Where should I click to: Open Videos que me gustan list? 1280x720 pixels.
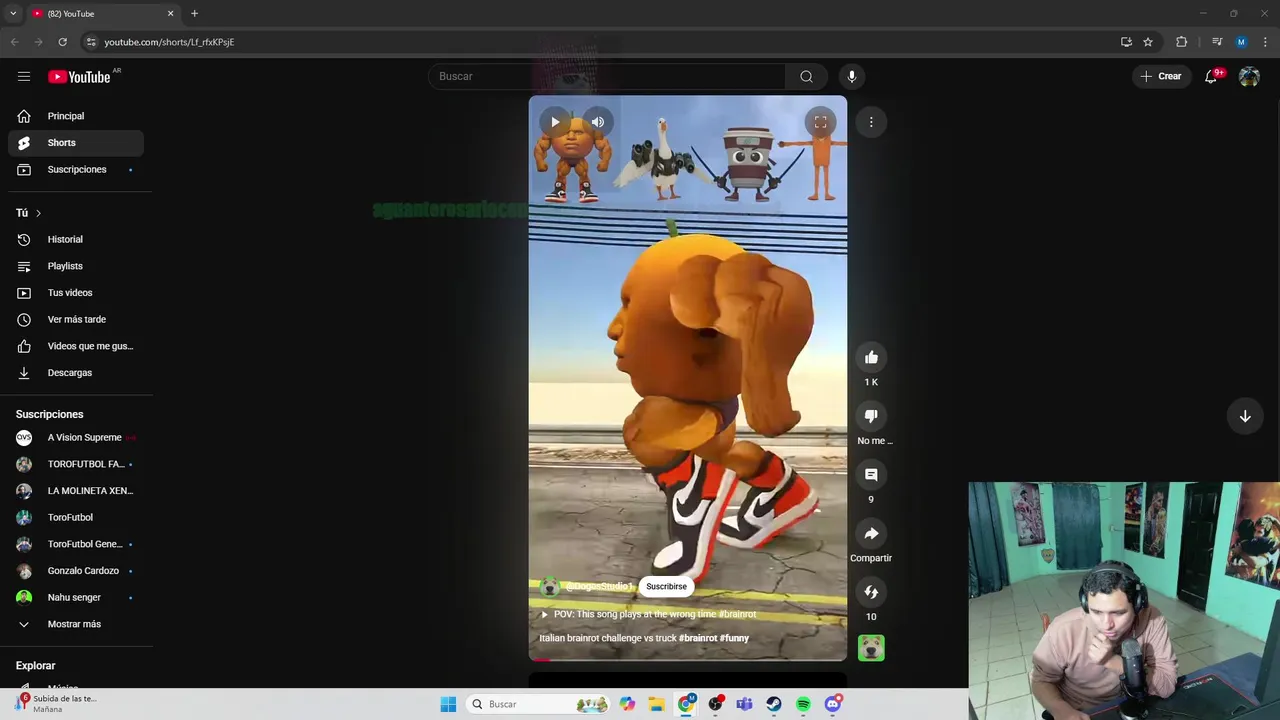(x=76, y=346)
